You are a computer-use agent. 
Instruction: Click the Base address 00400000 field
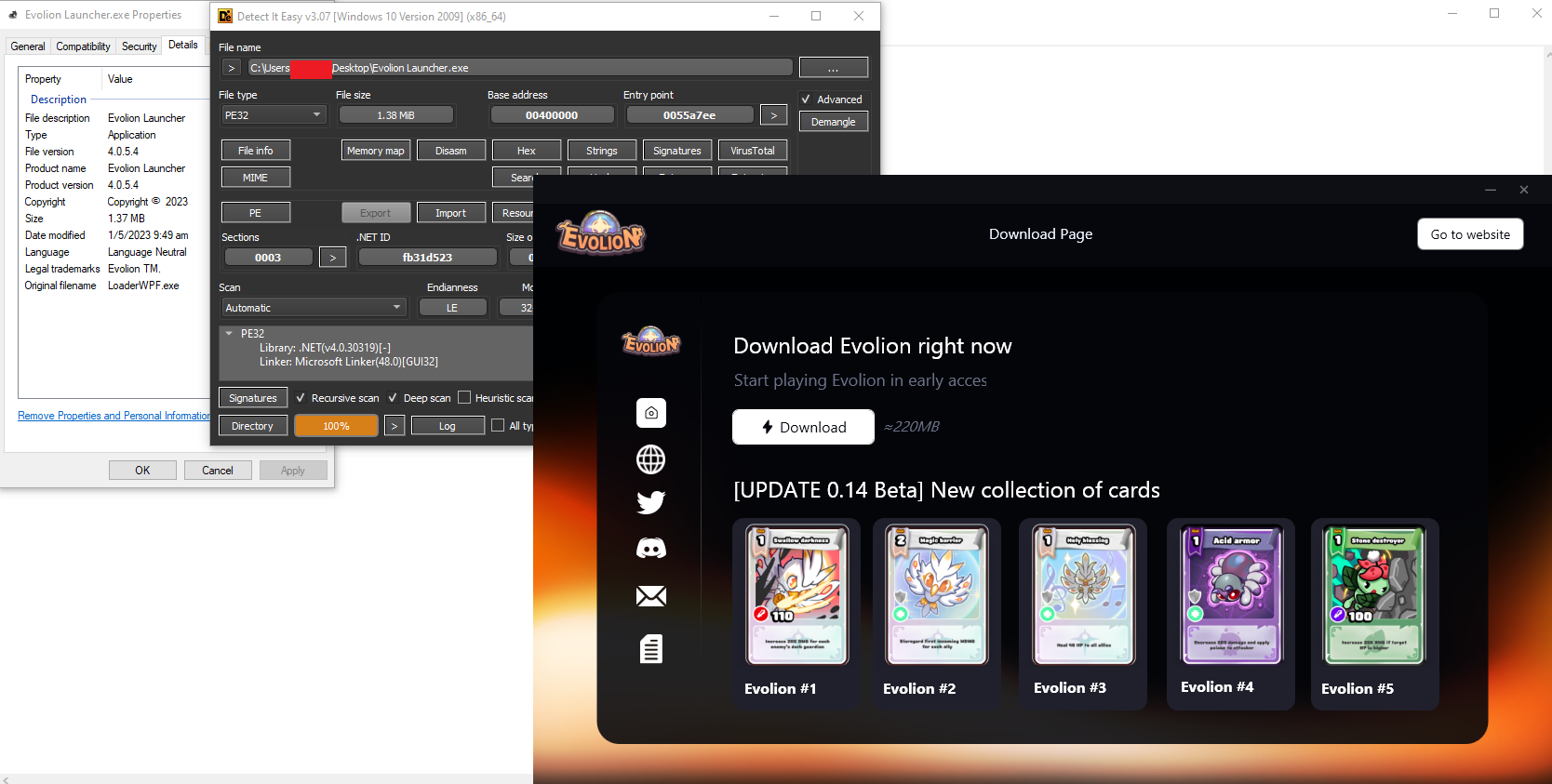[552, 115]
